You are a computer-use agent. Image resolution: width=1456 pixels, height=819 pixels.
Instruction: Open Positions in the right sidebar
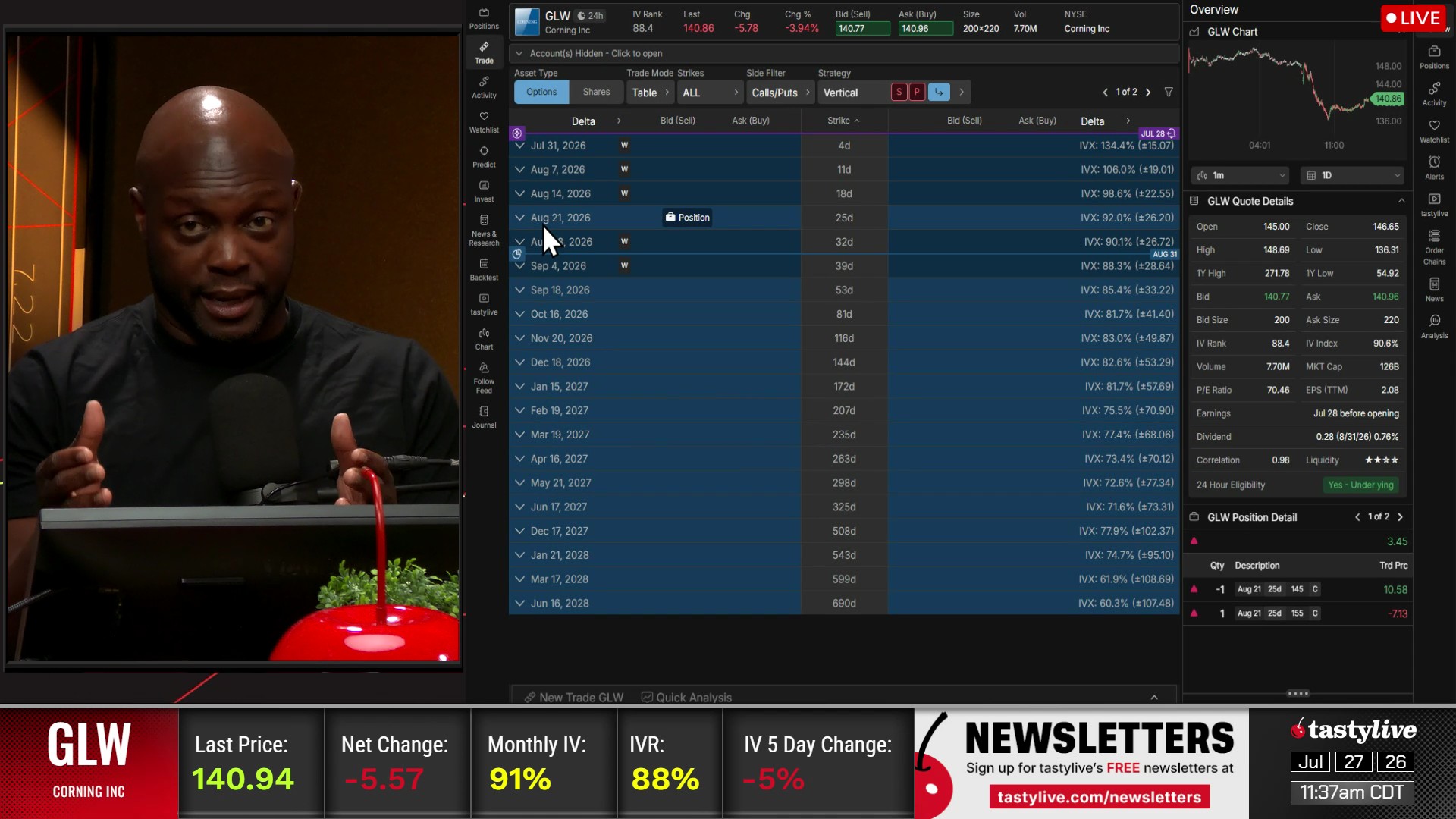(x=1434, y=58)
